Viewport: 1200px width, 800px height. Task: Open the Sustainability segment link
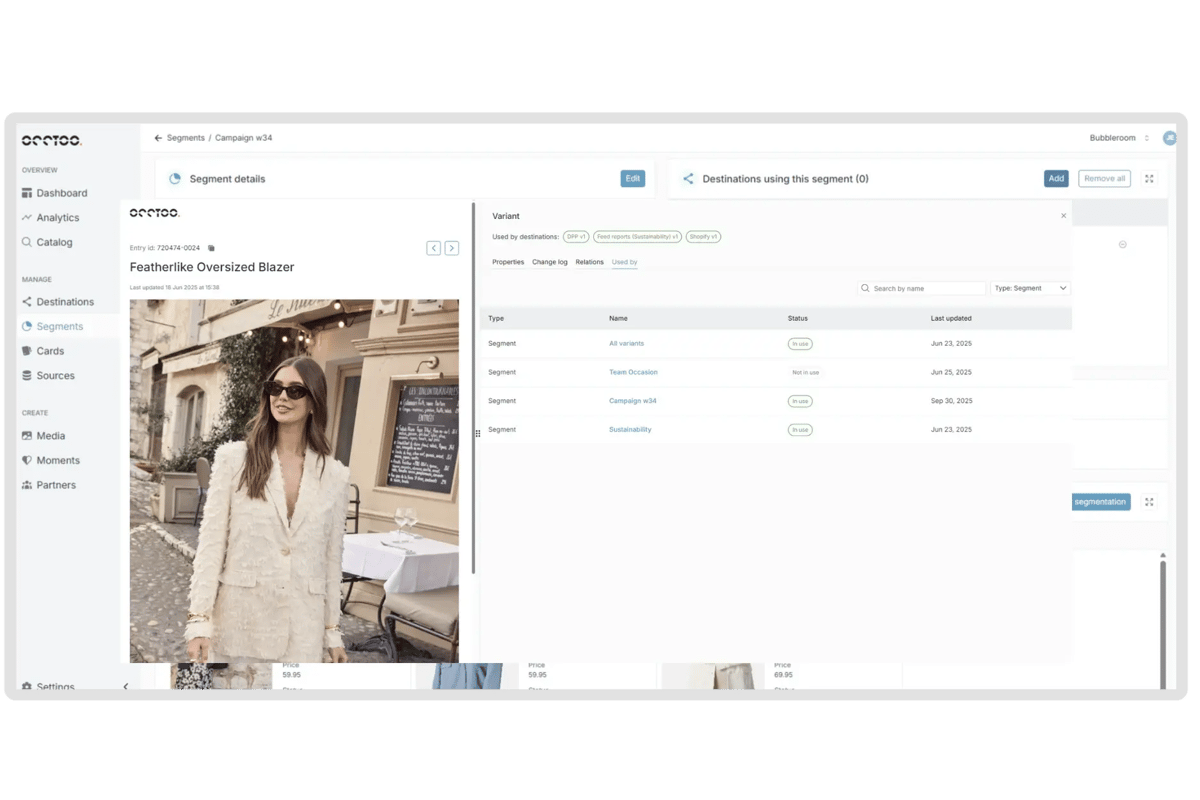[x=630, y=429]
